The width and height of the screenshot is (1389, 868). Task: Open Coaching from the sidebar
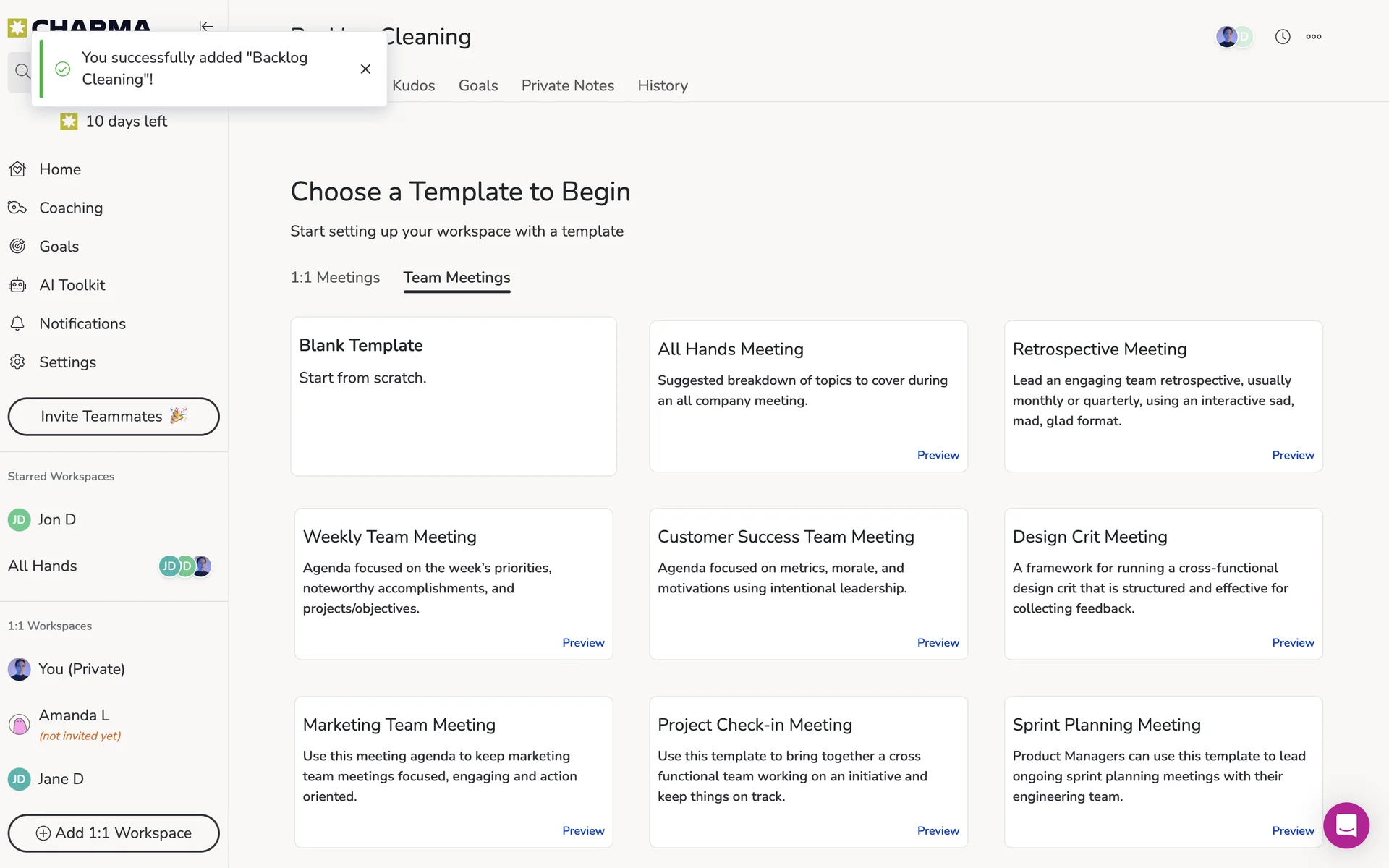pos(71,208)
